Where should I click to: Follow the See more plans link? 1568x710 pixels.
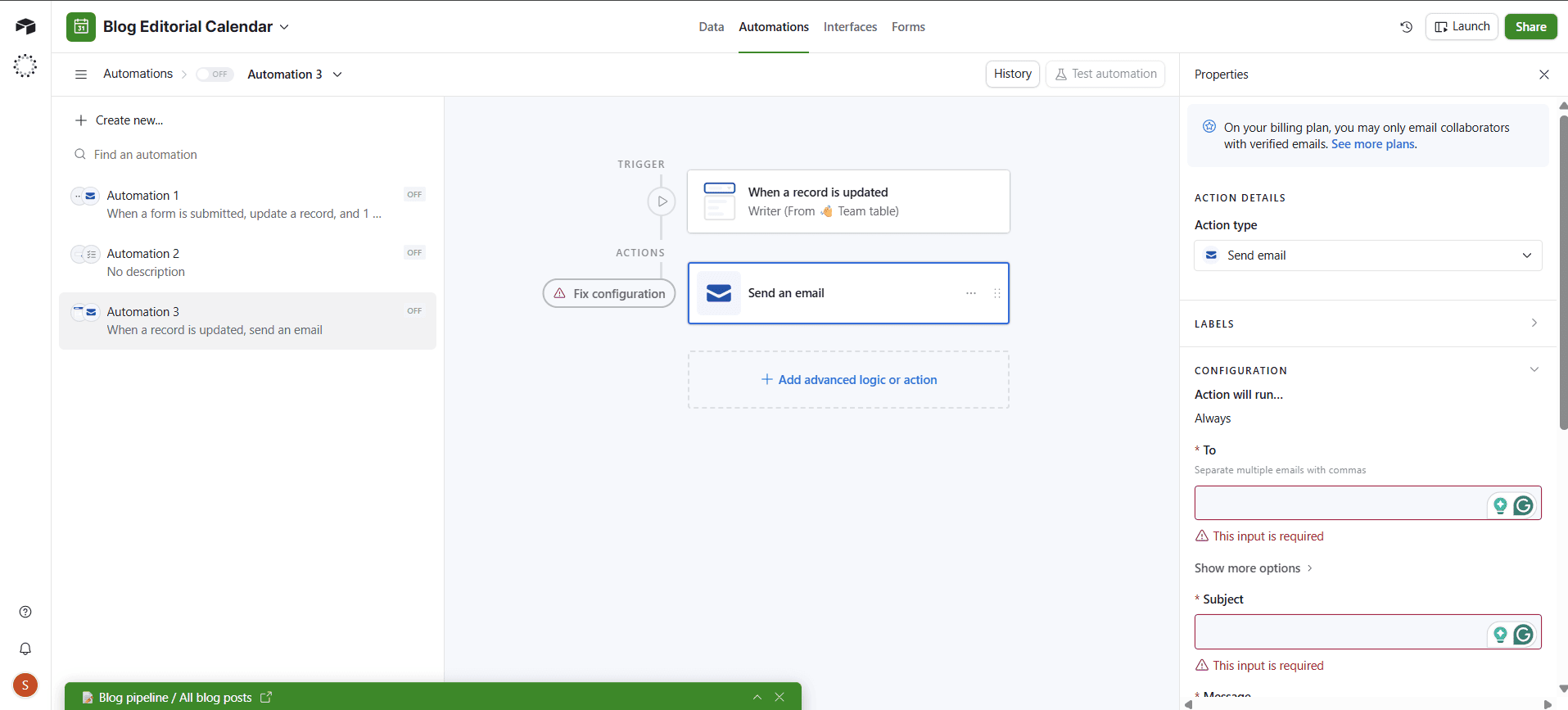click(1372, 144)
